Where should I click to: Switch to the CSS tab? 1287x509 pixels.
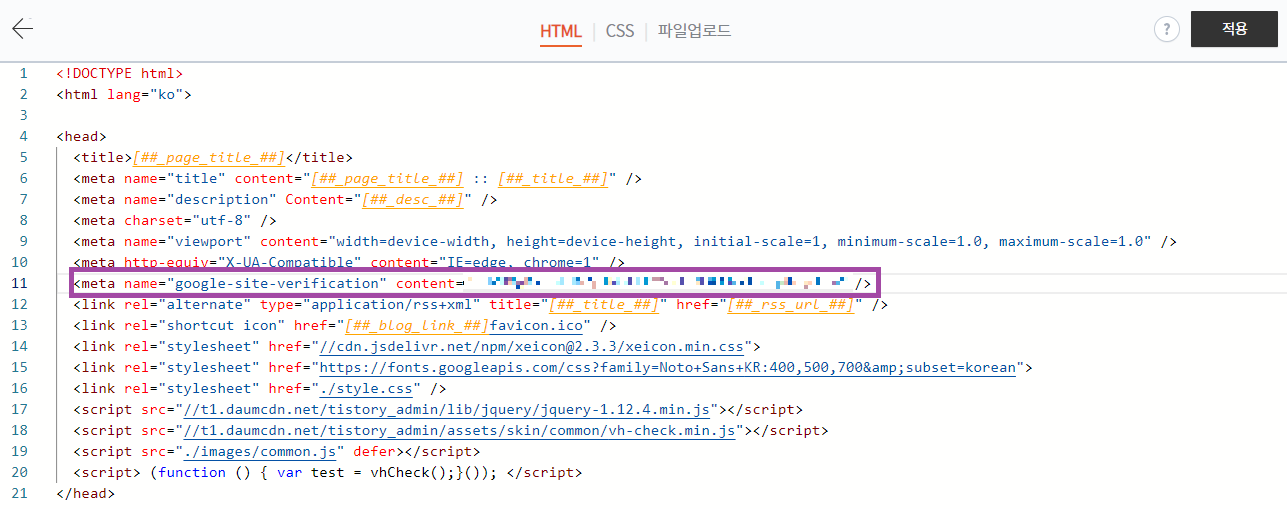620,31
